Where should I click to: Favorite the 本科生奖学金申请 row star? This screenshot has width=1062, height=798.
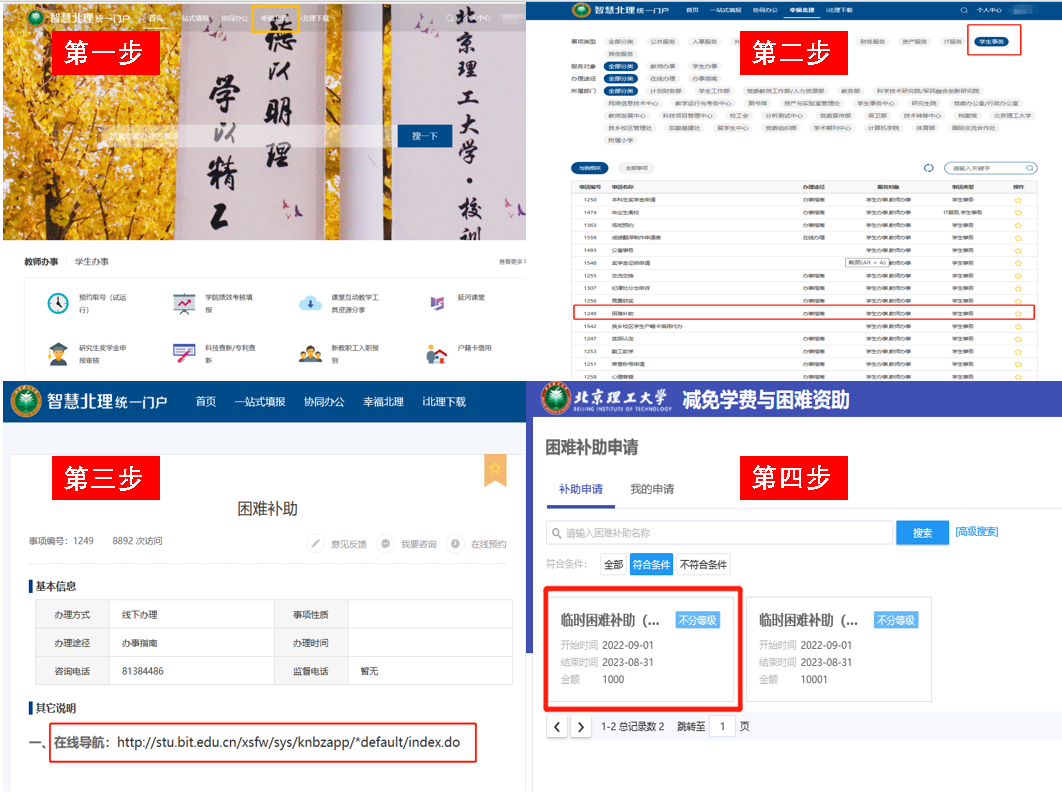pyautogui.click(x=1017, y=201)
